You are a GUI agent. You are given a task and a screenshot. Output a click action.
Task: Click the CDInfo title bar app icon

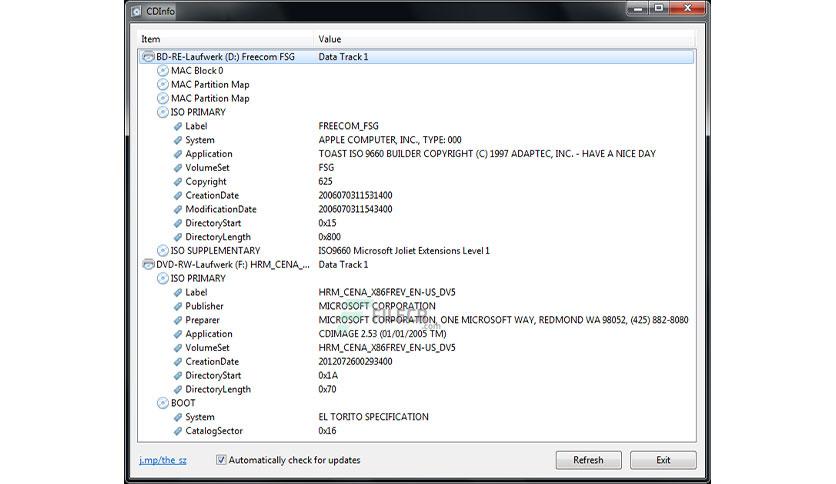coord(136,11)
